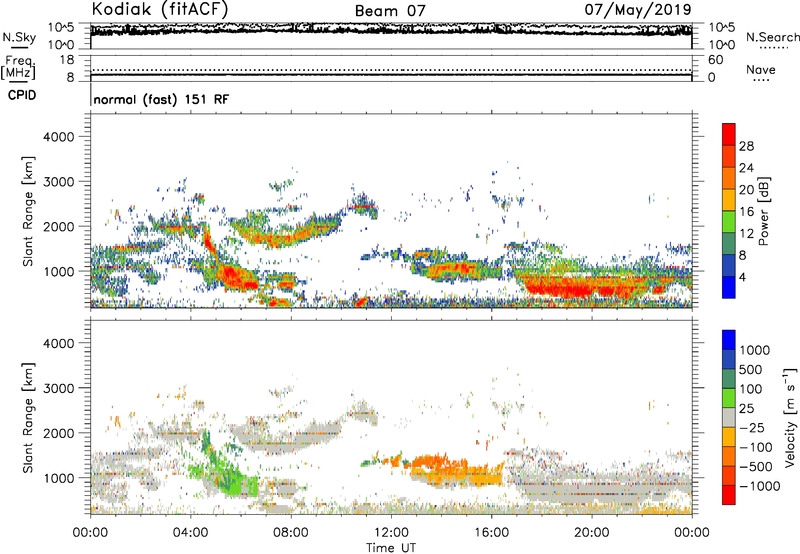Viewport: 800px width, 554px height.
Task: Click the '-25' velocity scale value
Action: click(x=752, y=428)
